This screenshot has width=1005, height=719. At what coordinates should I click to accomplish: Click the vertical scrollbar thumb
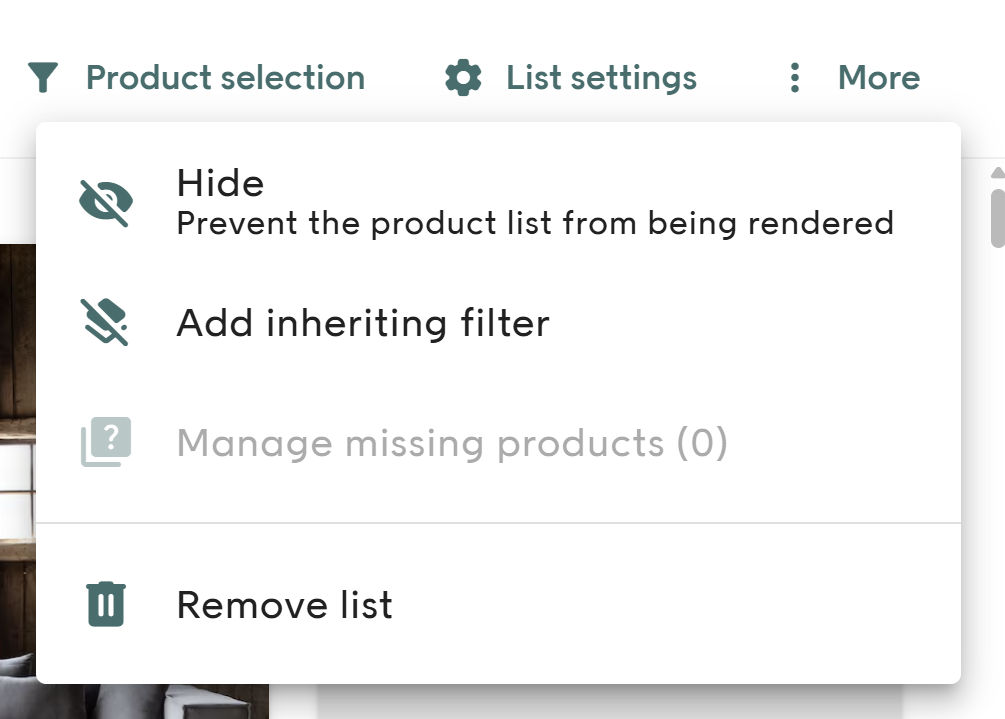point(997,215)
